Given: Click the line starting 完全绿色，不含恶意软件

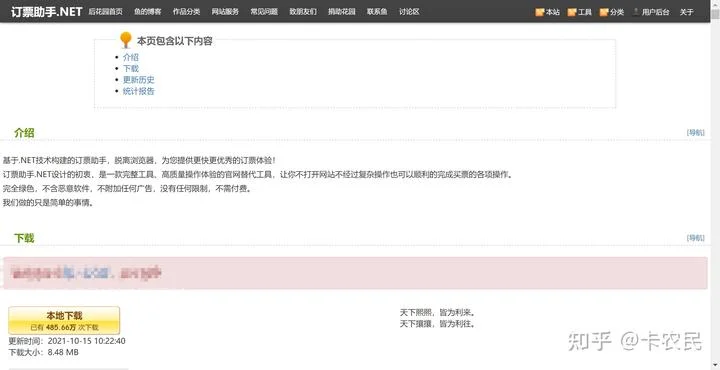Looking at the screenshot, I should 128,189.
